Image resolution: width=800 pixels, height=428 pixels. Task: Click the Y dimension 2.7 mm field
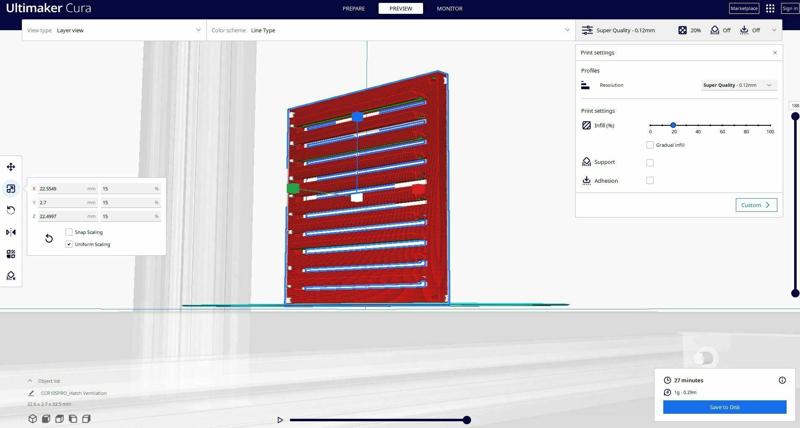[x=67, y=203]
